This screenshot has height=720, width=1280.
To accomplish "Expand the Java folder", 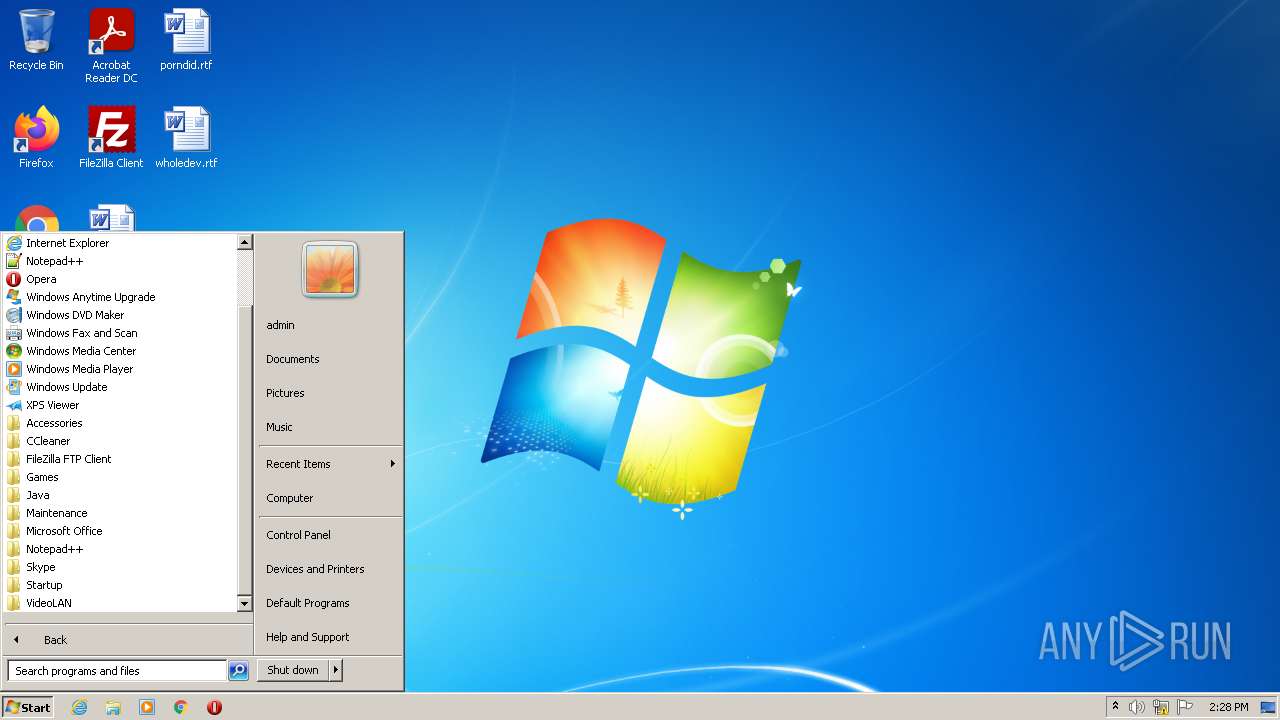I will 120,495.
